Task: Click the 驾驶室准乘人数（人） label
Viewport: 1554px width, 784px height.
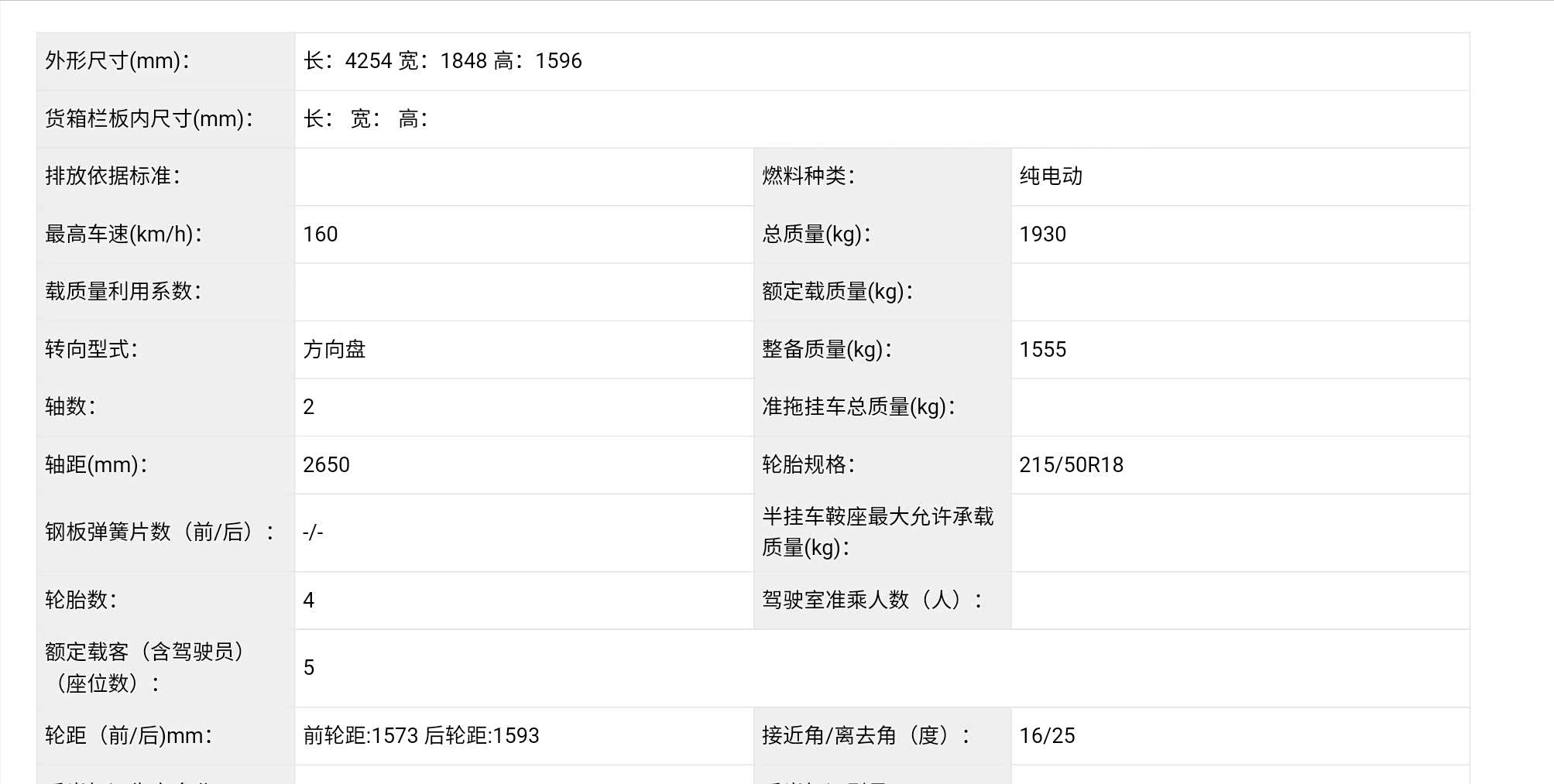Action: coord(873,600)
